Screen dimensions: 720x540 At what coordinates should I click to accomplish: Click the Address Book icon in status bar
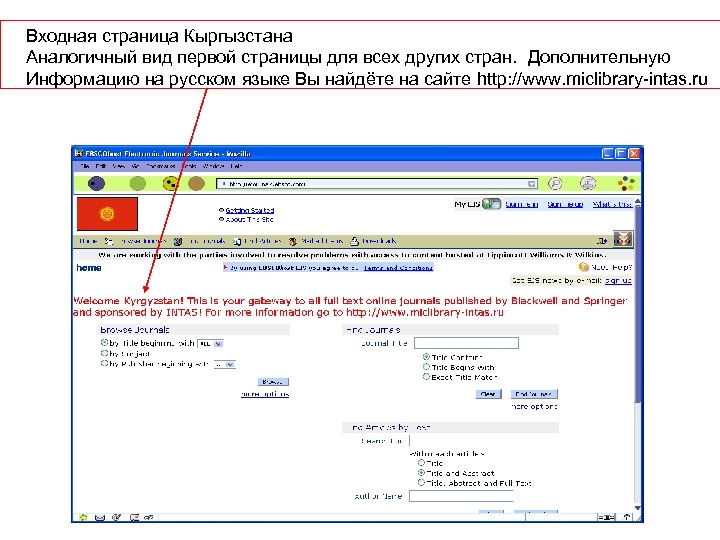pyautogui.click(x=134, y=518)
